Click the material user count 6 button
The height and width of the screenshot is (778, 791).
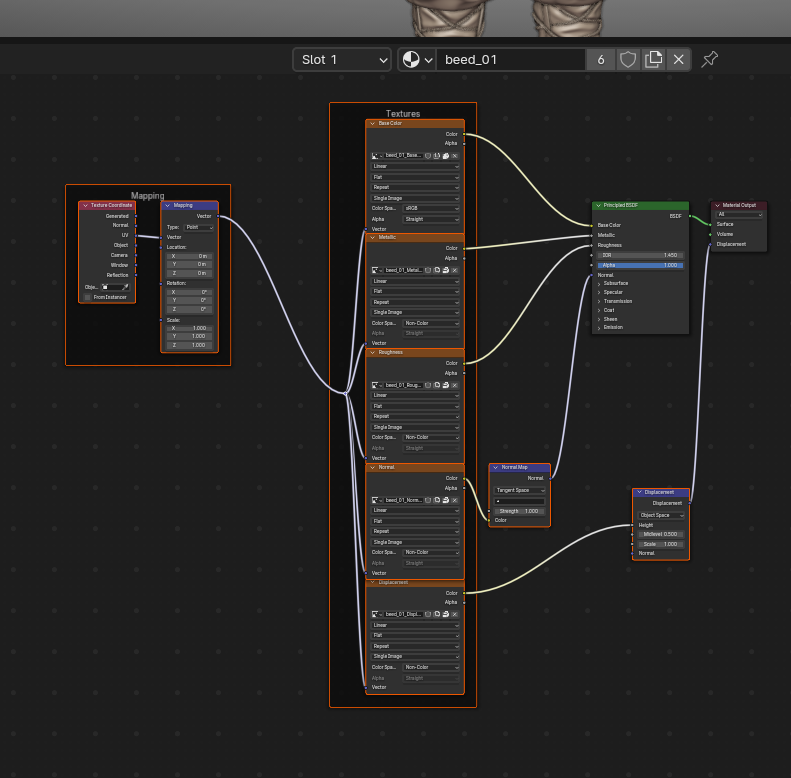(x=600, y=60)
